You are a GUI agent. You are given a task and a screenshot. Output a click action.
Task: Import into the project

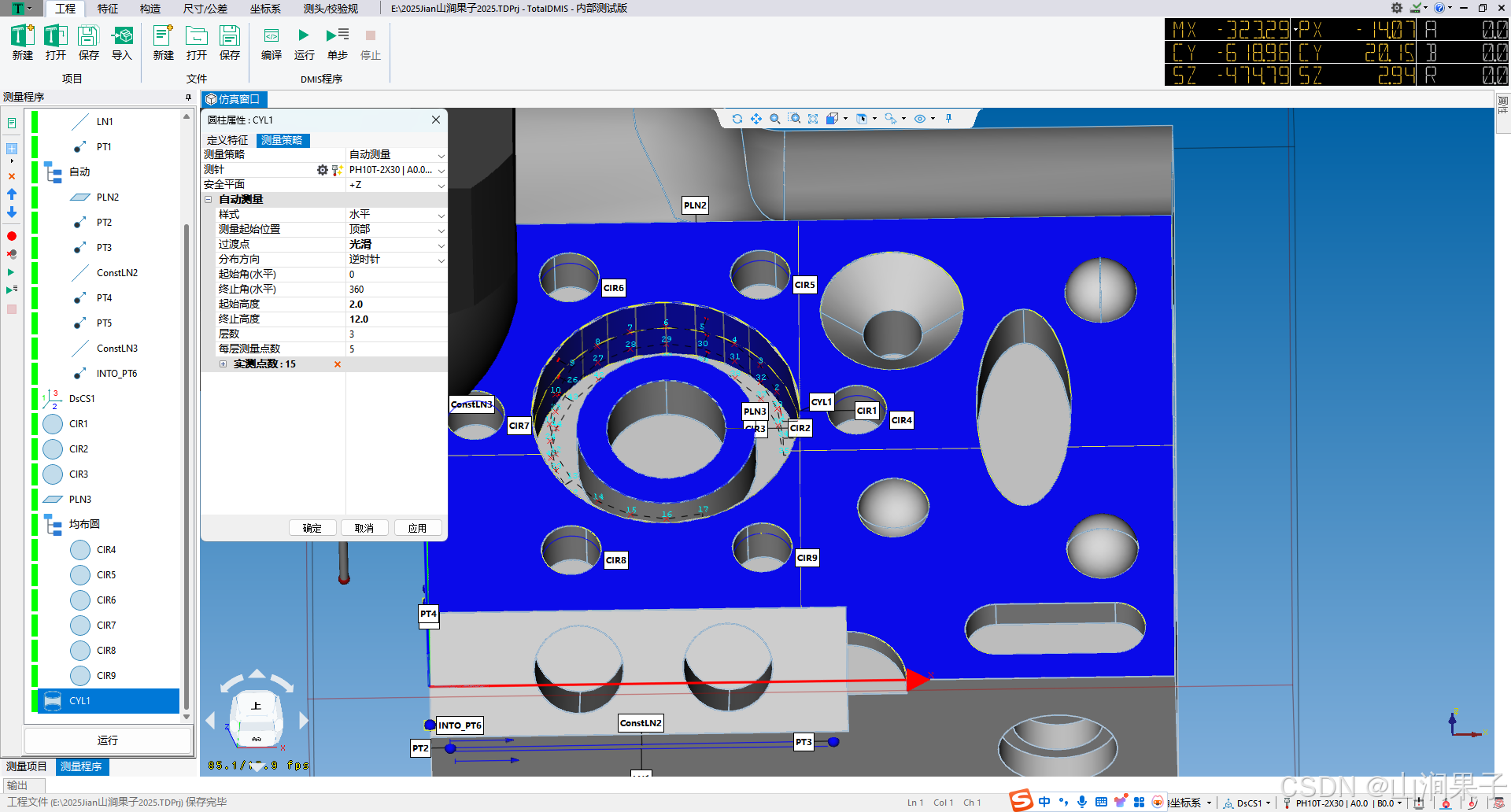point(121,42)
